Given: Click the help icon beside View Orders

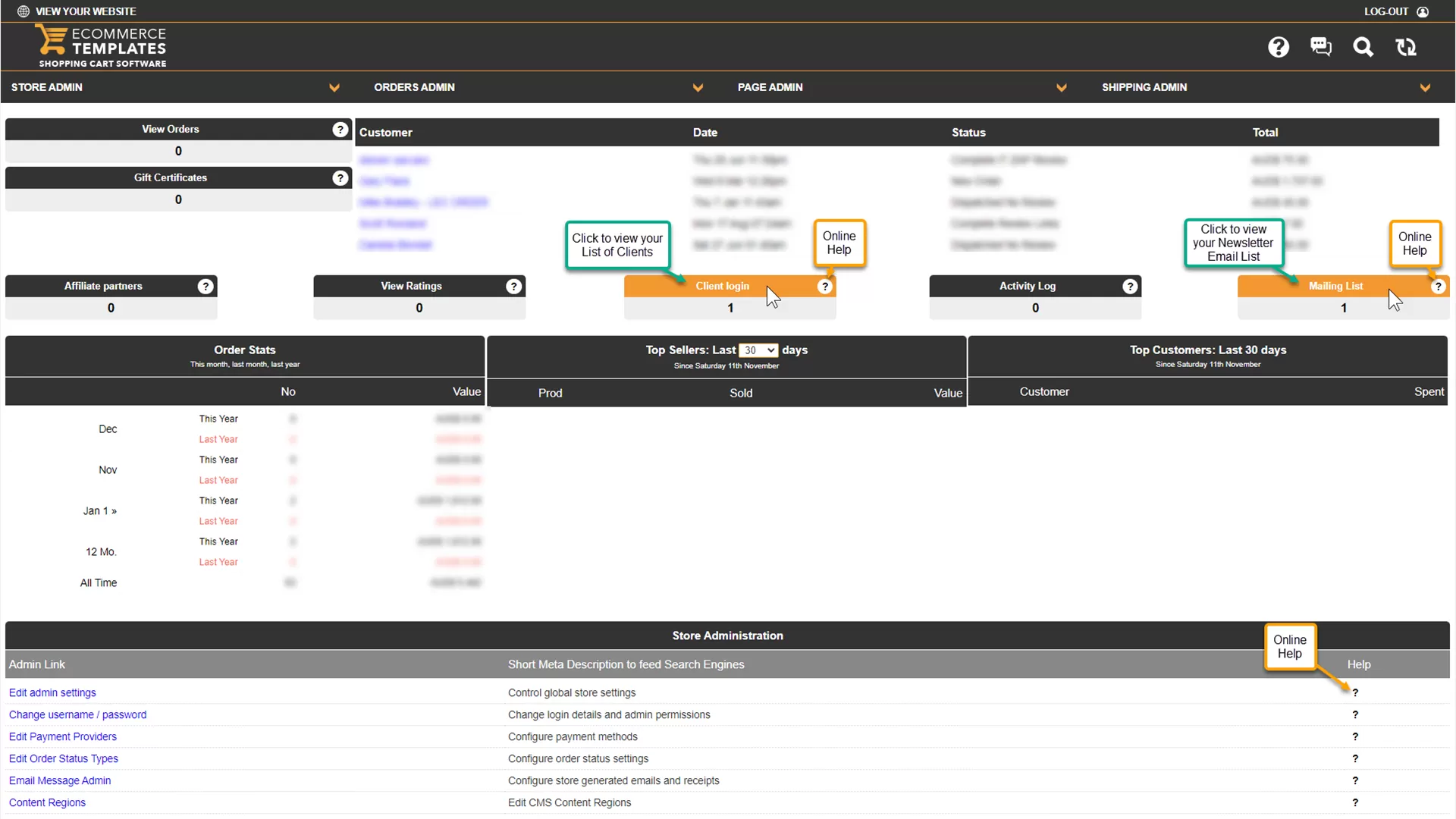Looking at the screenshot, I should tap(340, 130).
